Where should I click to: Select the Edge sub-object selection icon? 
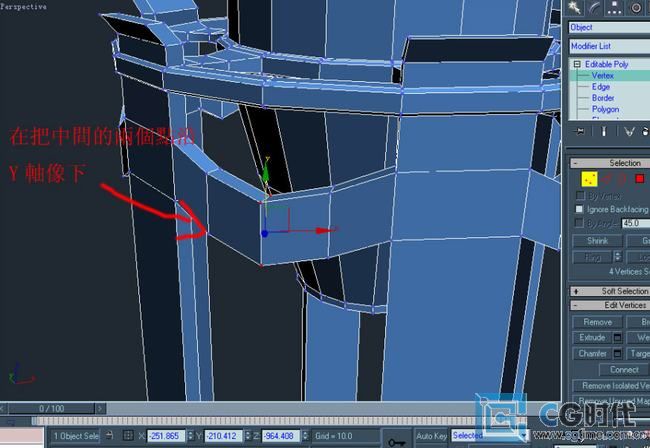pyautogui.click(x=606, y=179)
